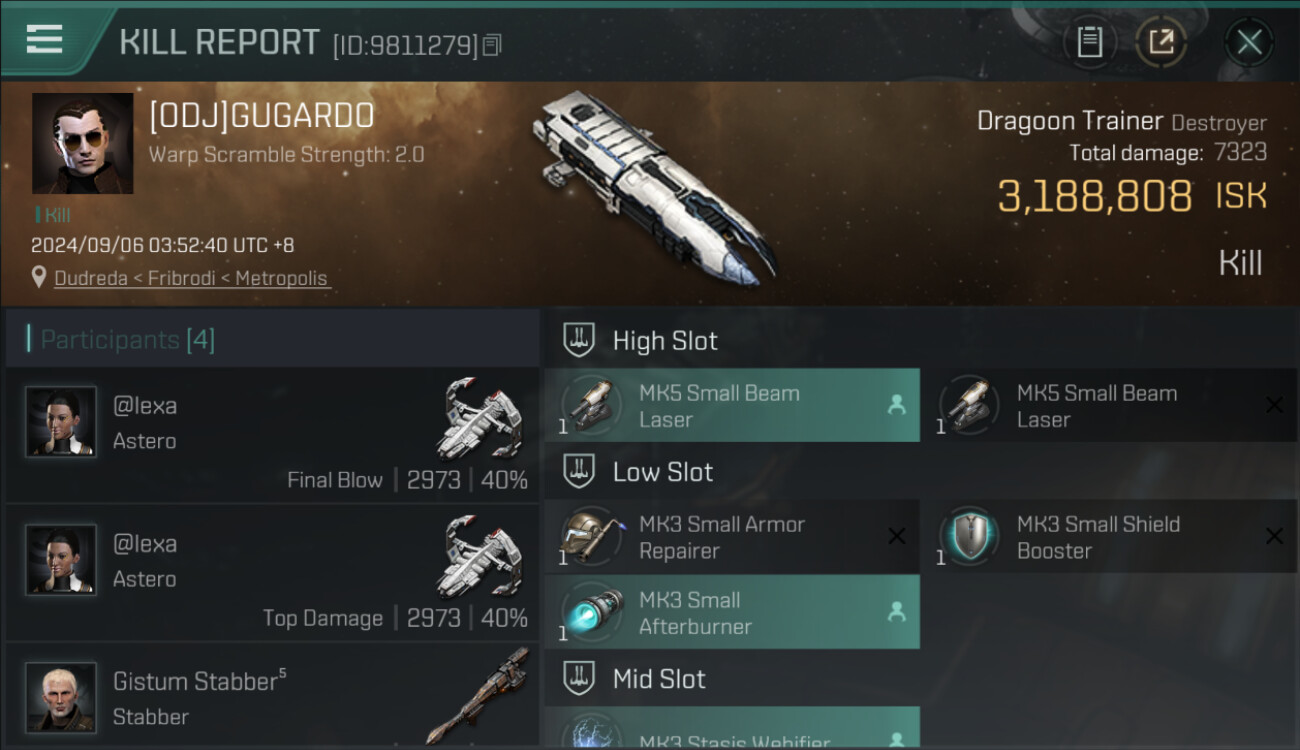1300x750 pixels.
Task: Close the Kill Report window
Action: point(1249,42)
